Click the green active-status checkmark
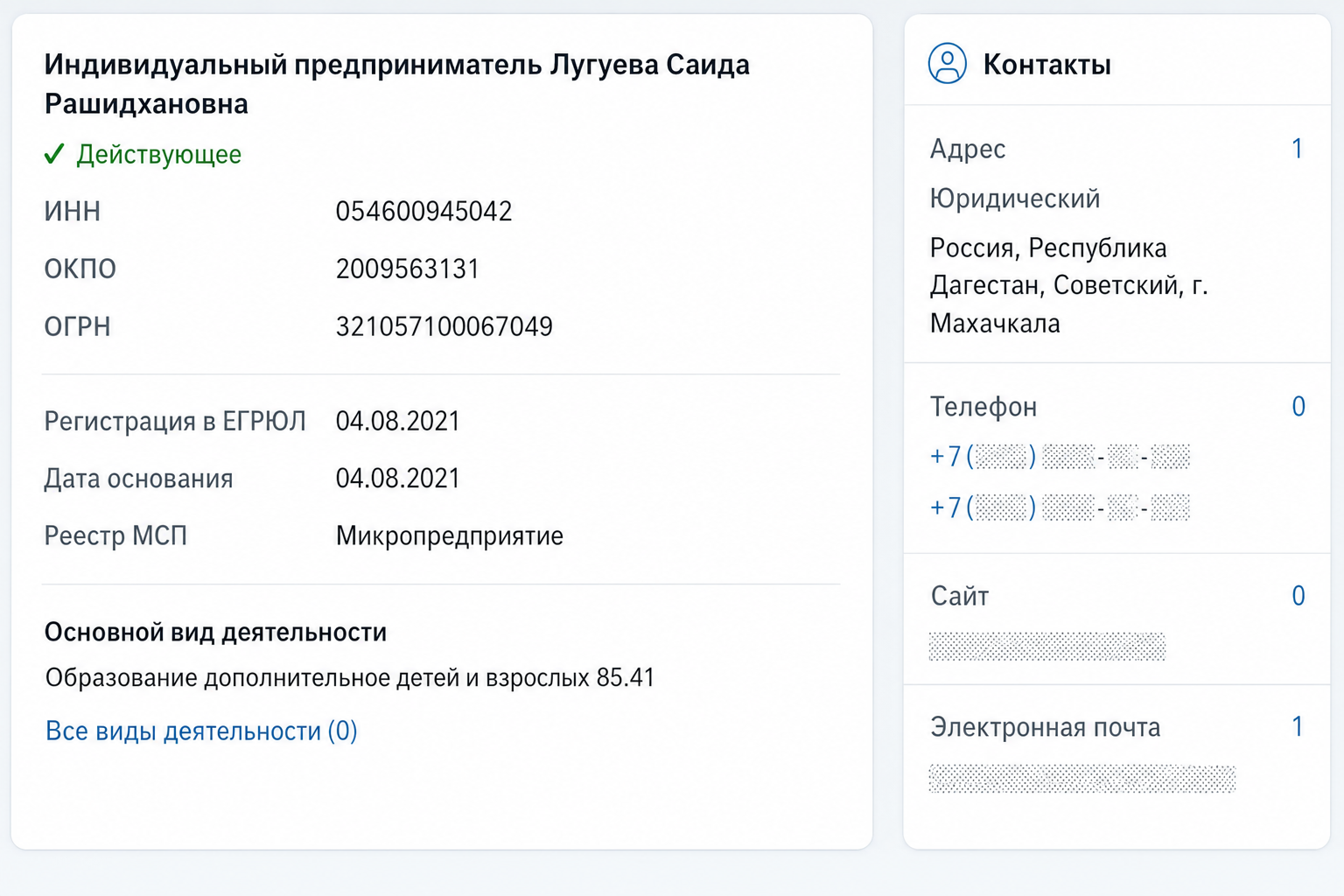 point(54,154)
